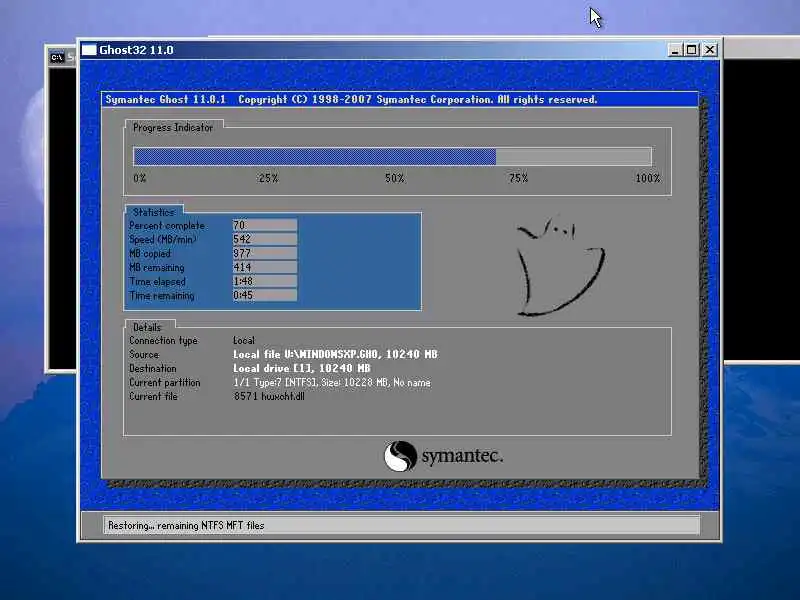Click the Ghost mascot drawing
This screenshot has height=600, width=800.
coord(561,266)
